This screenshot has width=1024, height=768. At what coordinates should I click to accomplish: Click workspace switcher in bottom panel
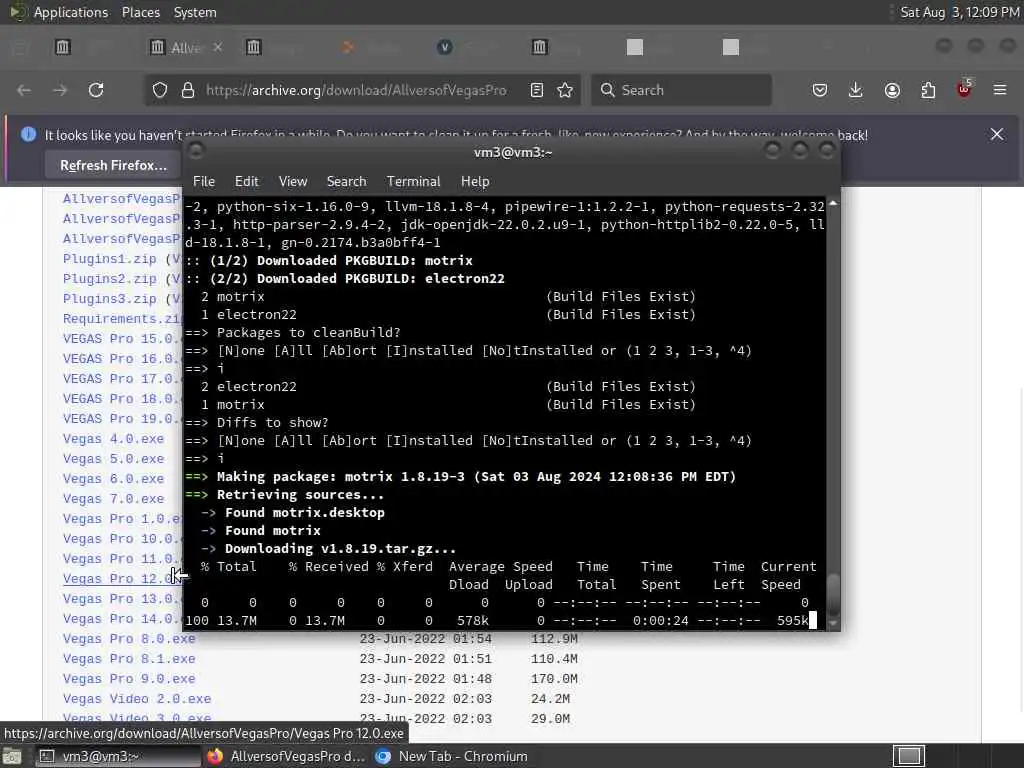pos(909,756)
